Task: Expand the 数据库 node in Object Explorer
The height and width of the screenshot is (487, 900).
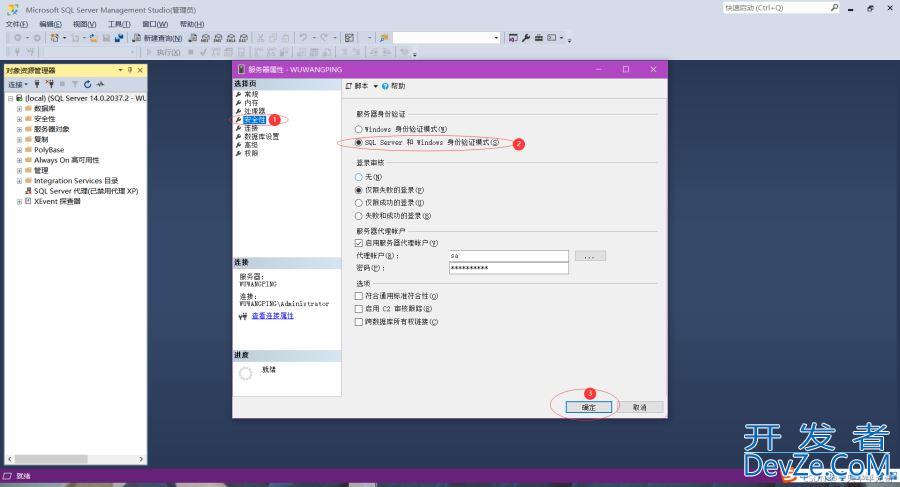Action: 19,109
